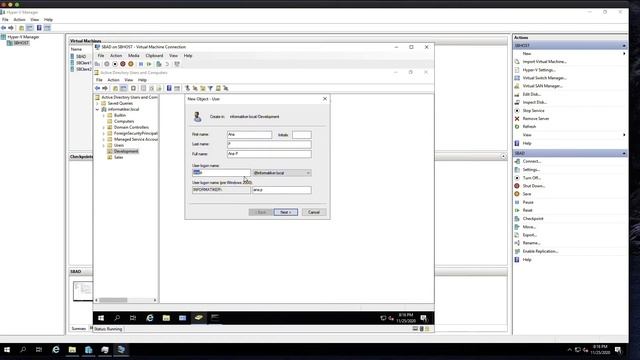This screenshot has width=640, height=360.
Task: Create a checkpoint using the VM toolbar icon
Action: pyautogui.click(x=158, y=64)
